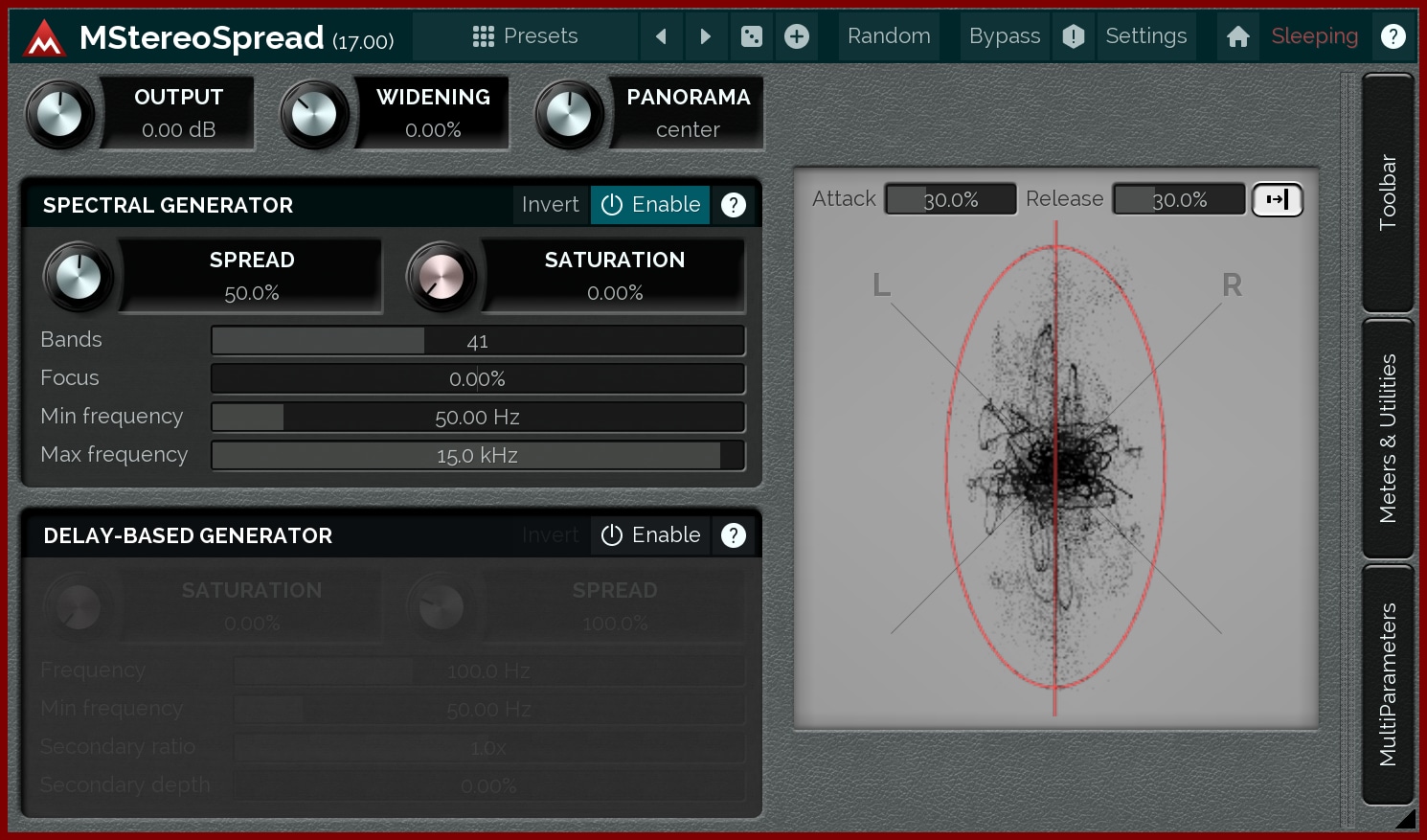Click the stereo meter arrow-to-bar button
Image resolution: width=1427 pixels, height=840 pixels.
[1278, 199]
